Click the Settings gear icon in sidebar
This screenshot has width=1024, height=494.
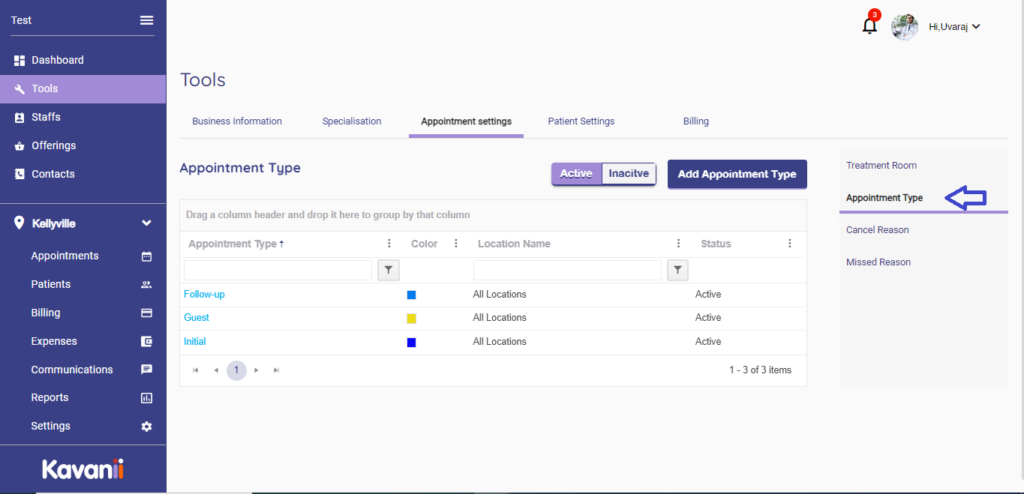(147, 426)
